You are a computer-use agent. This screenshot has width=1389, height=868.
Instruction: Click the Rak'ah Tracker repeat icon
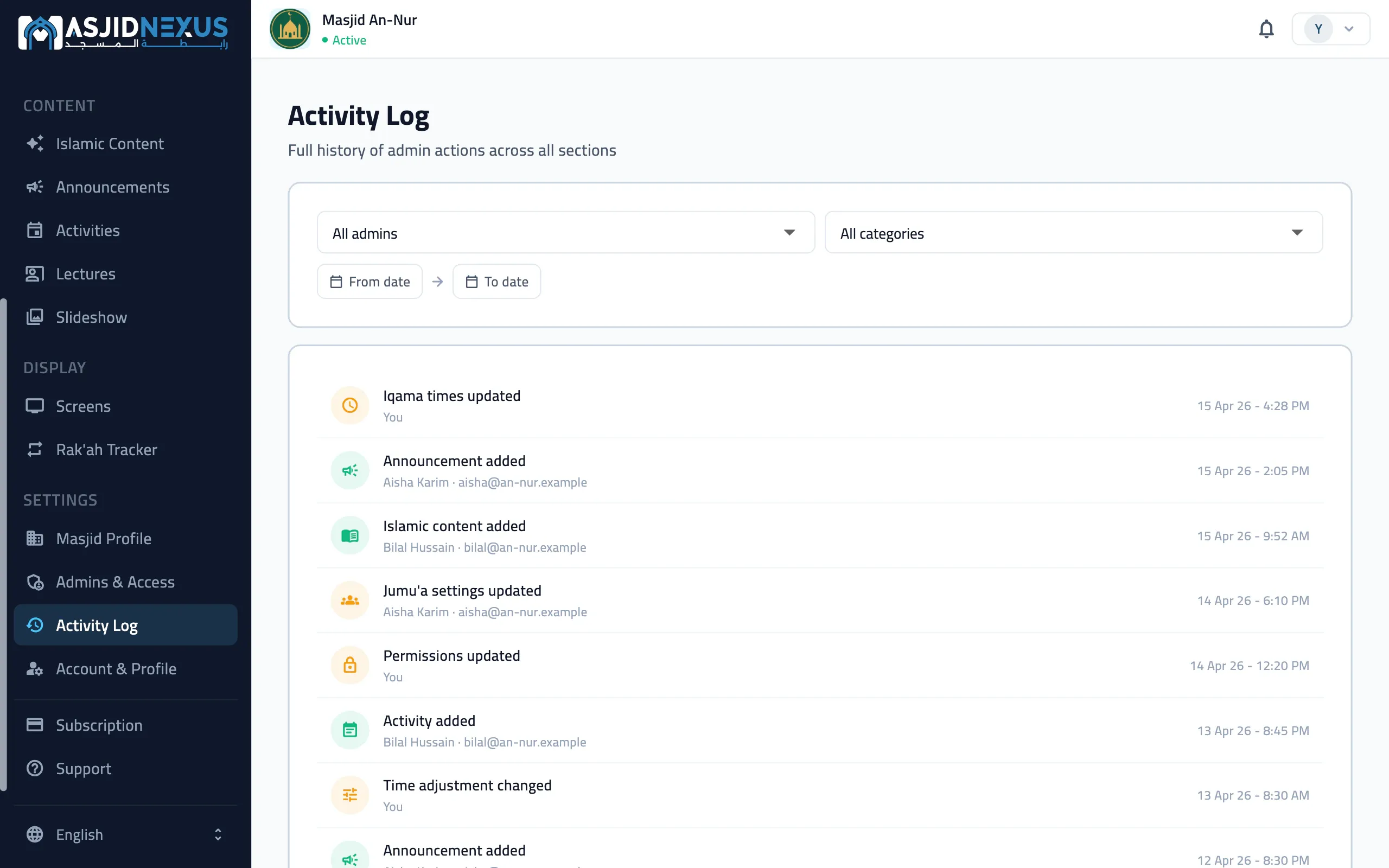35,450
